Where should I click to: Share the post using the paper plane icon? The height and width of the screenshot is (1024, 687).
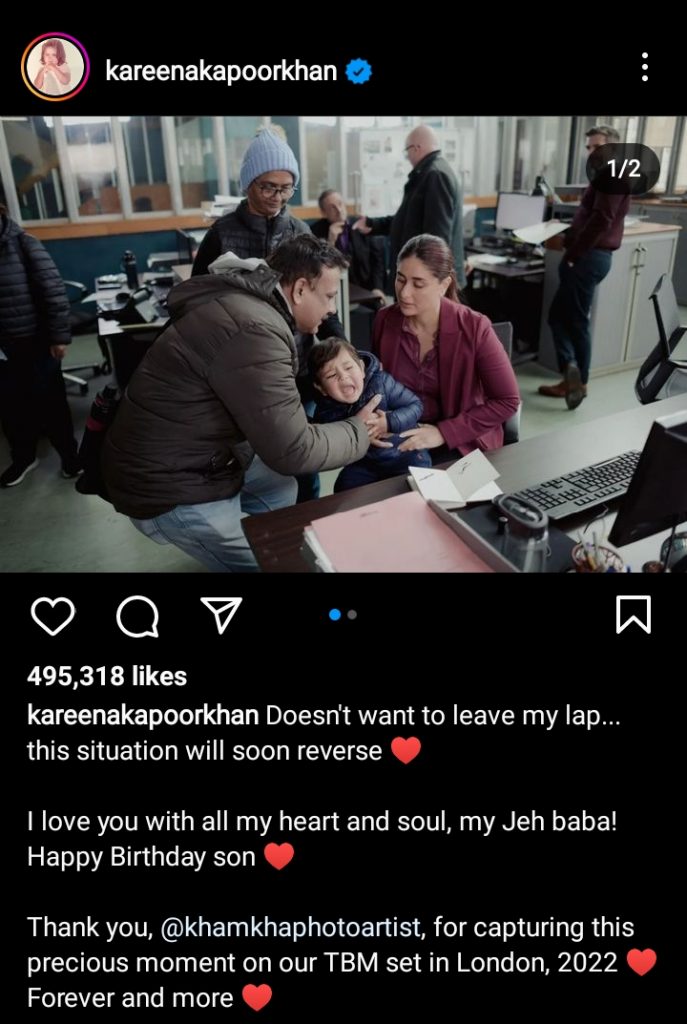(221, 615)
